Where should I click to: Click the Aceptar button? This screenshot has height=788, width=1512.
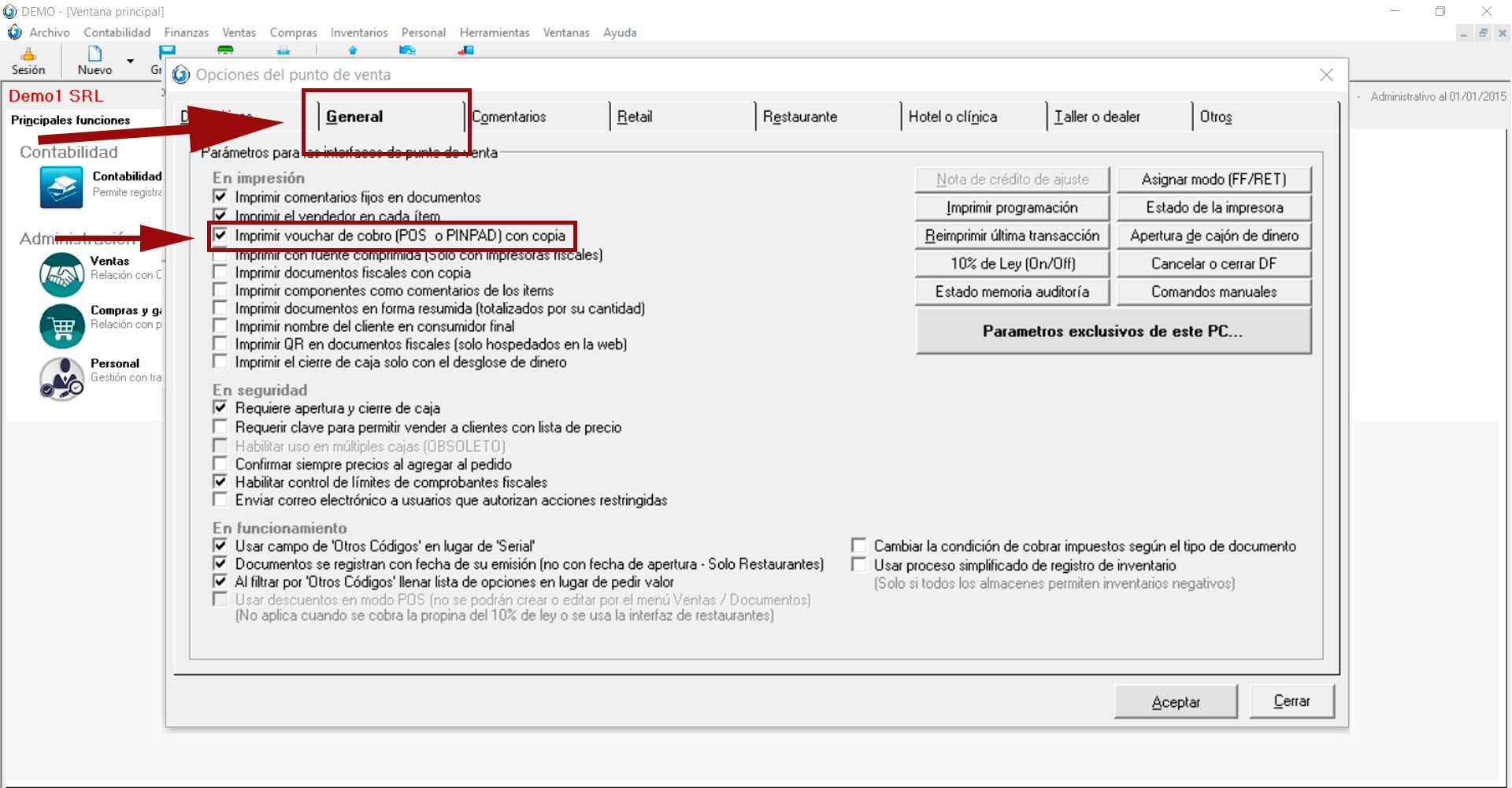tap(1175, 702)
